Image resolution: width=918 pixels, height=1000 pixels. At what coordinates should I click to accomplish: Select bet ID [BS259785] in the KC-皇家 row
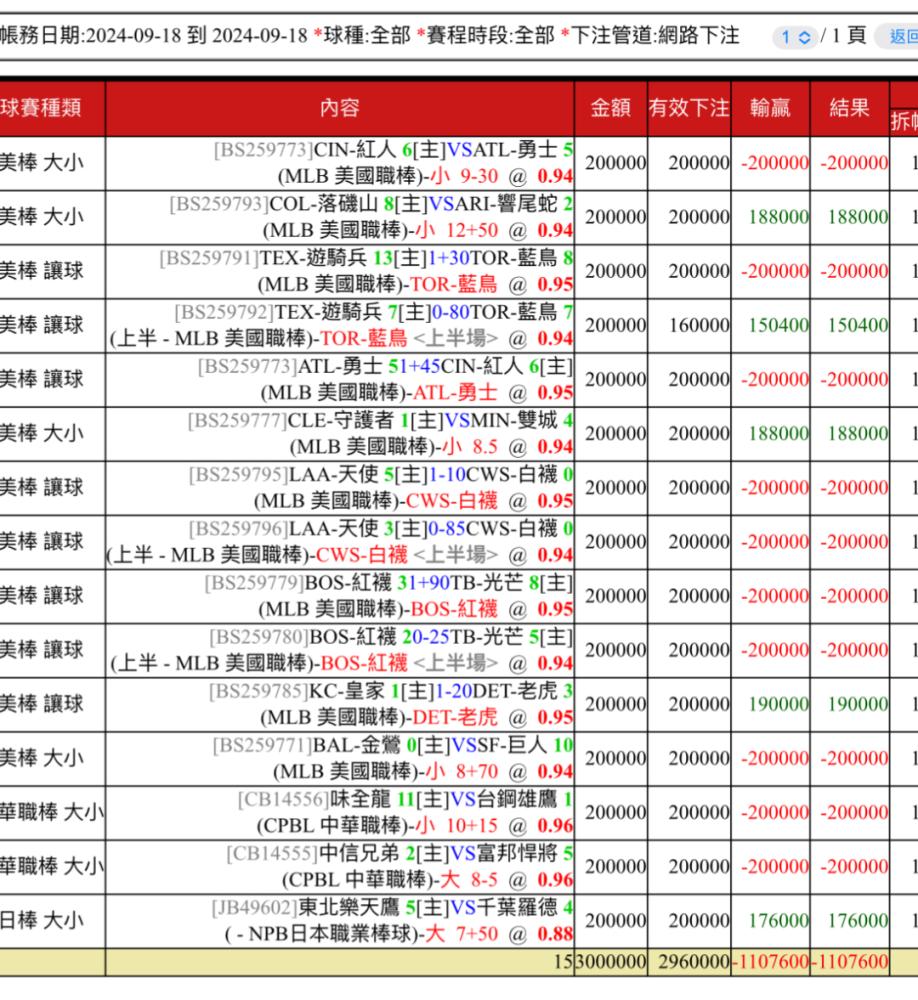point(258,691)
